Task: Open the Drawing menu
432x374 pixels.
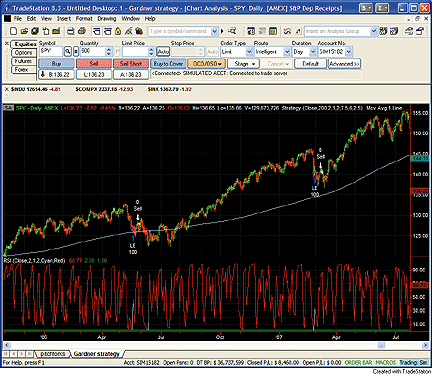Action: (107, 19)
